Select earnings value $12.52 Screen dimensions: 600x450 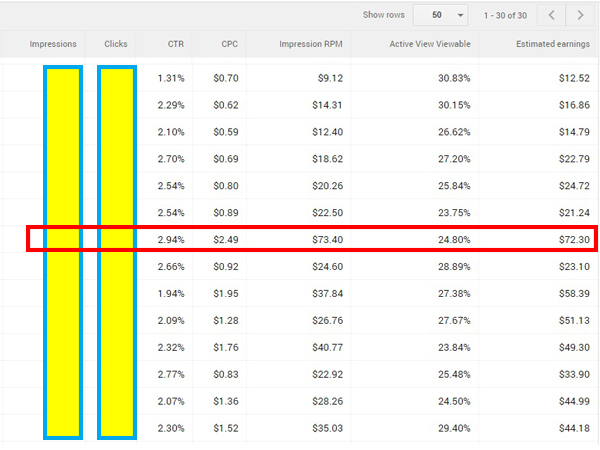574,78
